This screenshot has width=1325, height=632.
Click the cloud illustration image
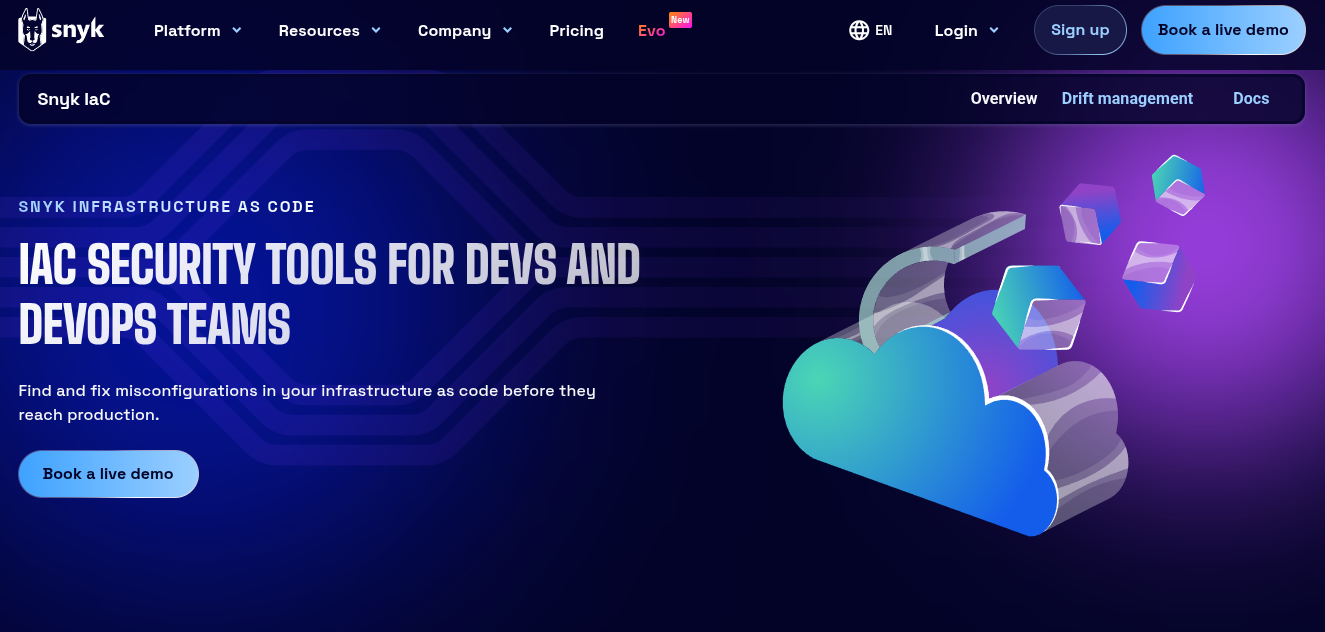pyautogui.click(x=995, y=345)
